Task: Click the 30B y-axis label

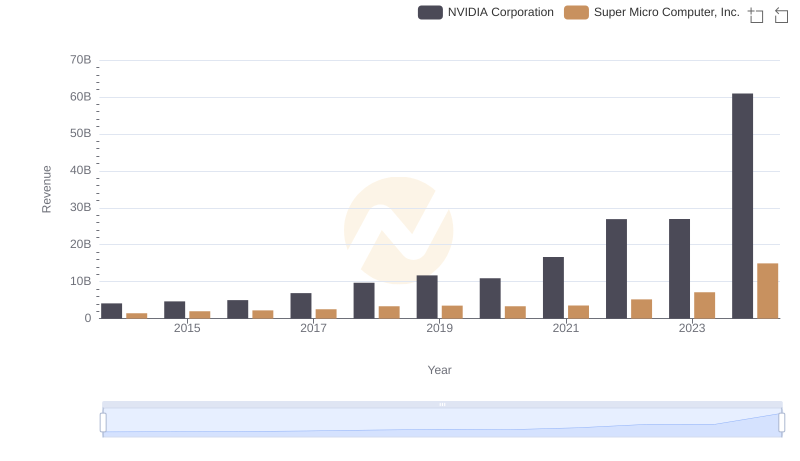Action: click(x=81, y=208)
